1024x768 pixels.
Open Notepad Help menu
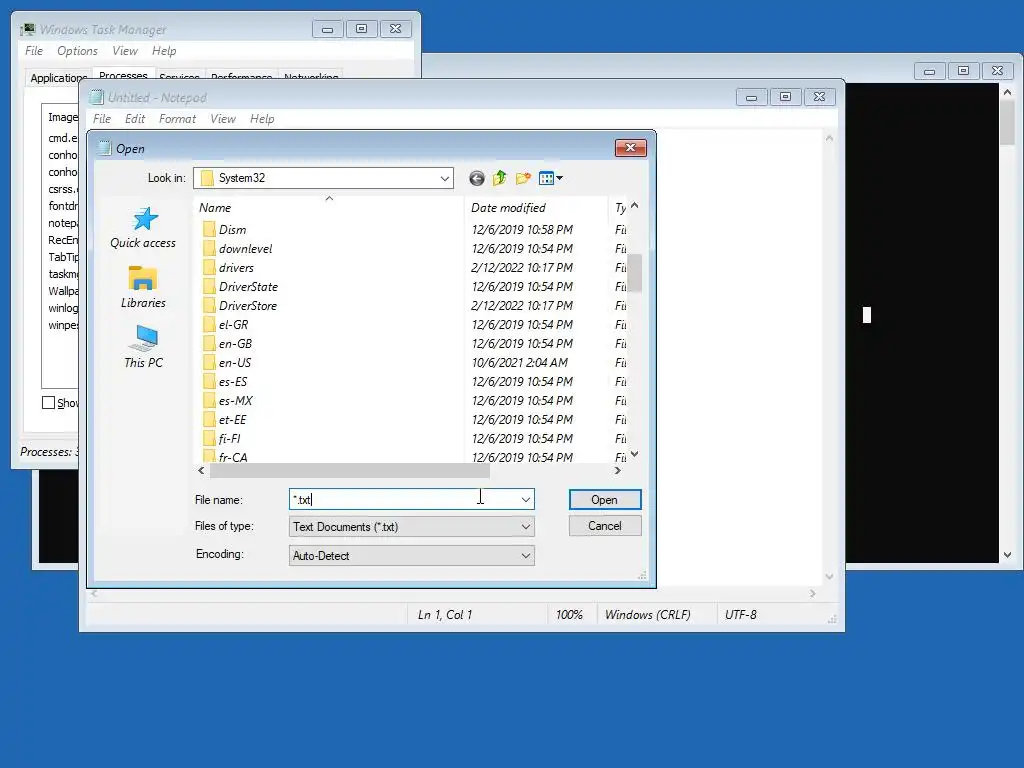[x=262, y=119]
